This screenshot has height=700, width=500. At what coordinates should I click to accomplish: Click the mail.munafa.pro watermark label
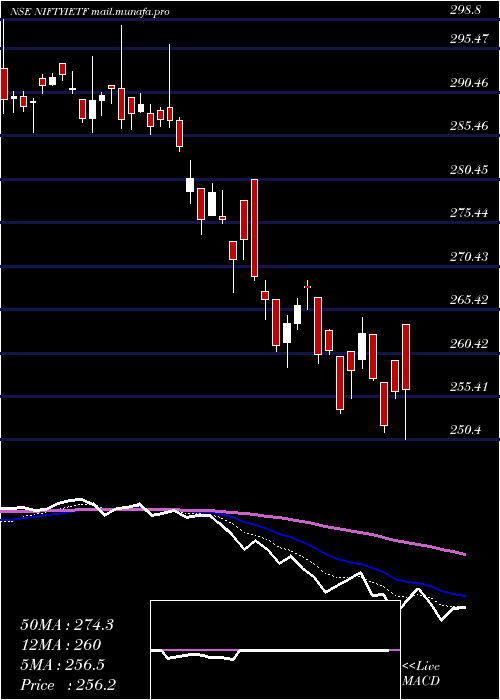[130, 12]
